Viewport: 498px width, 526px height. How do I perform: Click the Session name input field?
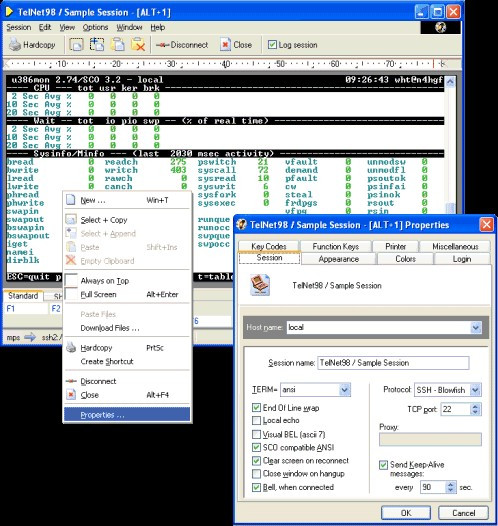point(393,363)
